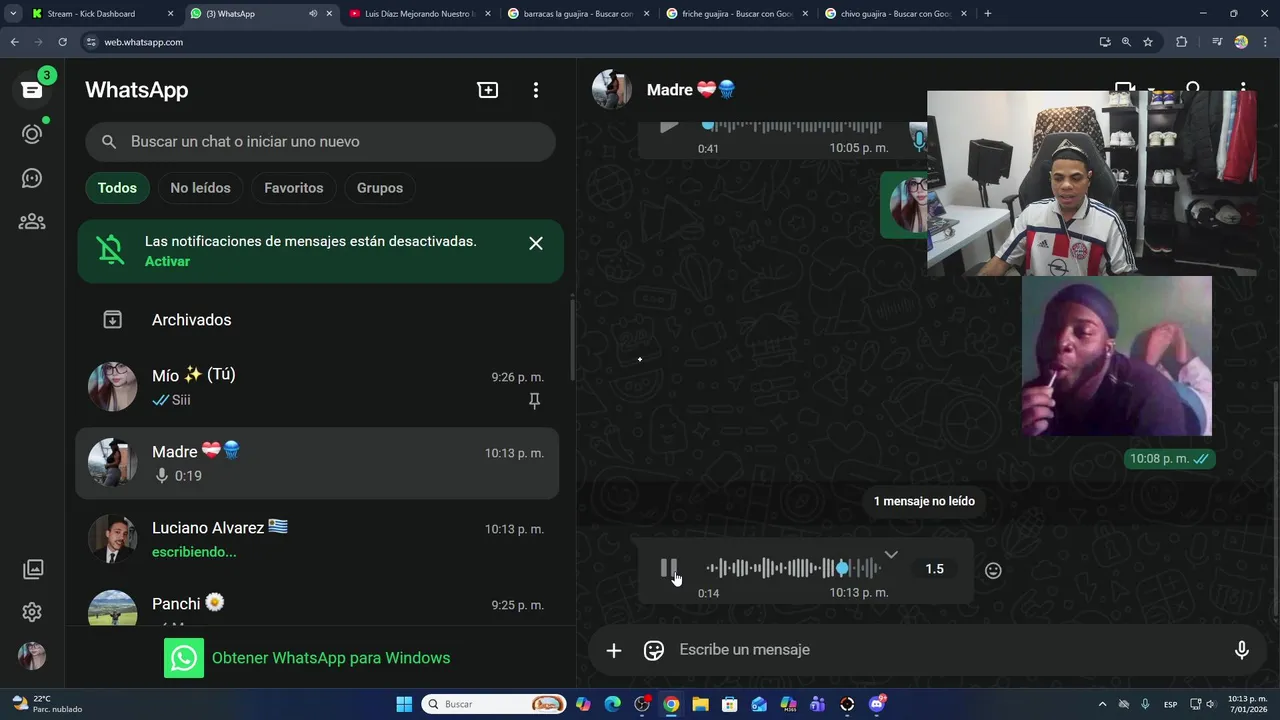Select the Grupos filter
The width and height of the screenshot is (1280, 720).
pos(380,188)
